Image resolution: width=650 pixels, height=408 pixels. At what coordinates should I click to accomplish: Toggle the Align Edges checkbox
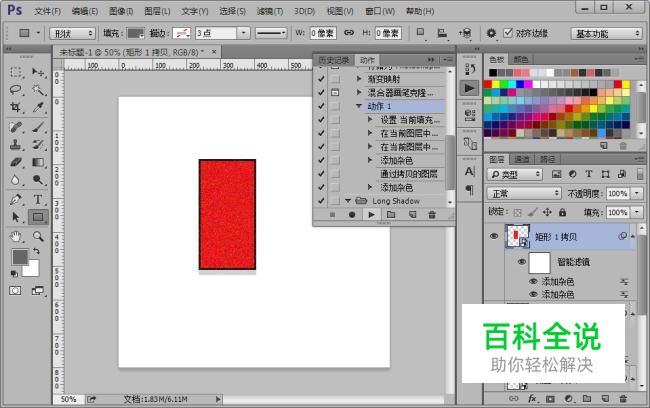coord(508,32)
